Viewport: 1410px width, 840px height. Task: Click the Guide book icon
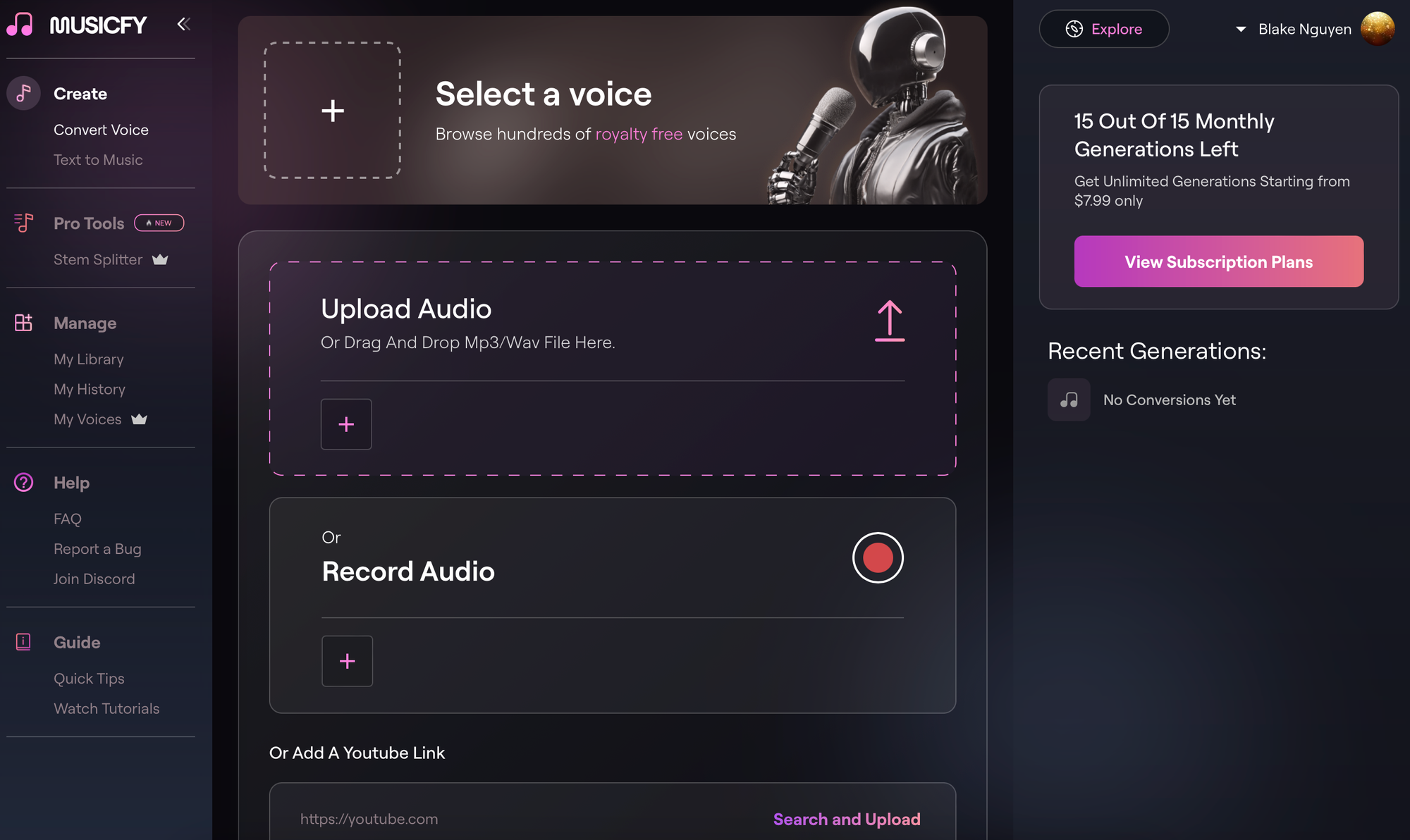(23, 642)
